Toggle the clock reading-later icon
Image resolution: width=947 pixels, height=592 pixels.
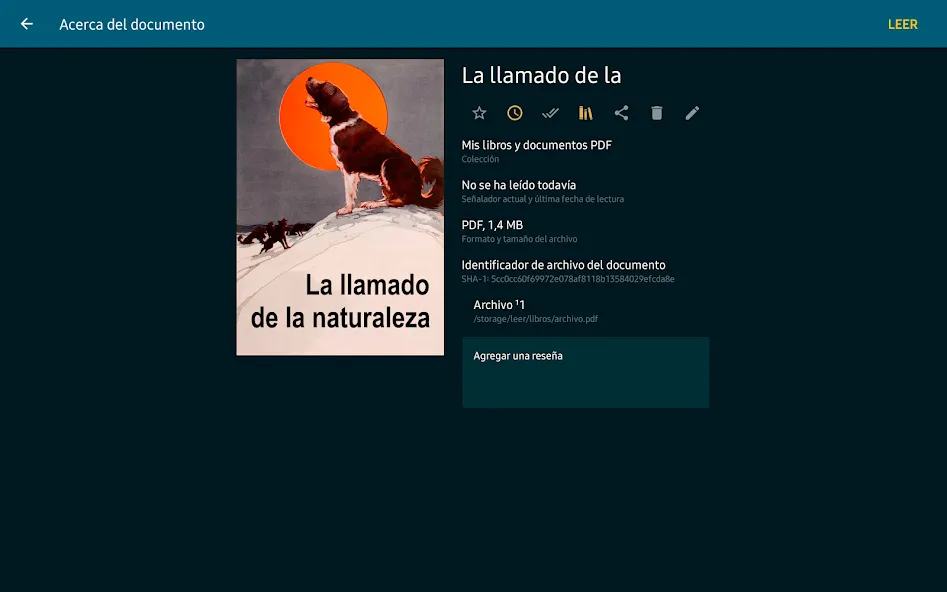[x=515, y=113]
